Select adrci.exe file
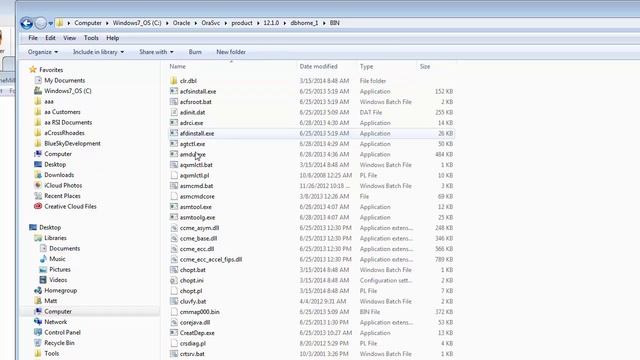640x360 pixels. [191, 123]
